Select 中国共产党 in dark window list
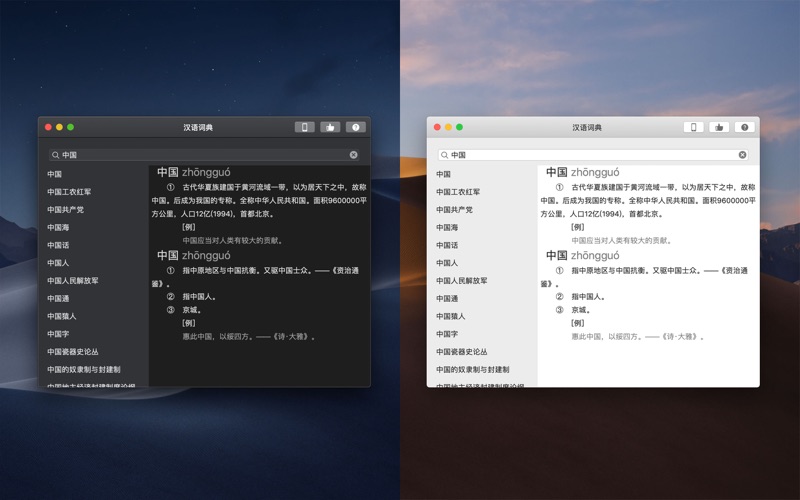The width and height of the screenshot is (800, 500). point(65,210)
